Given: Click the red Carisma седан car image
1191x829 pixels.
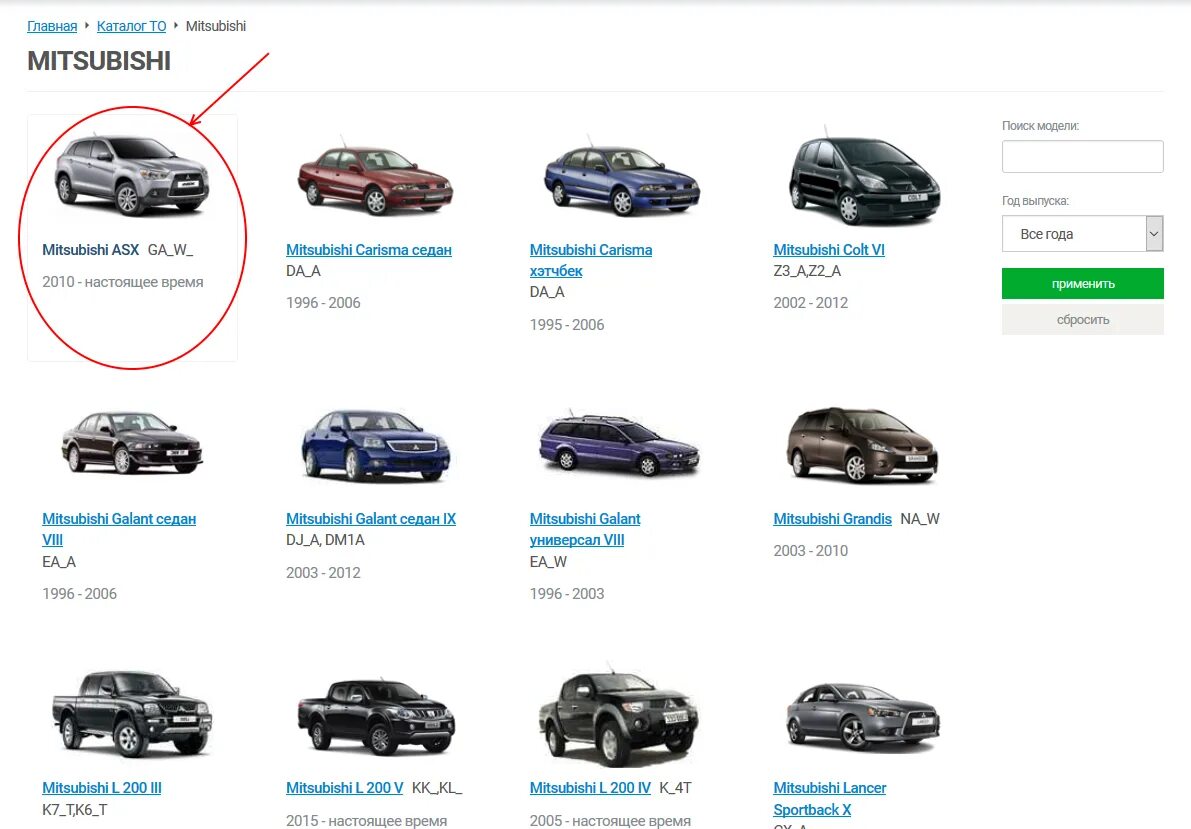Looking at the screenshot, I should (375, 176).
